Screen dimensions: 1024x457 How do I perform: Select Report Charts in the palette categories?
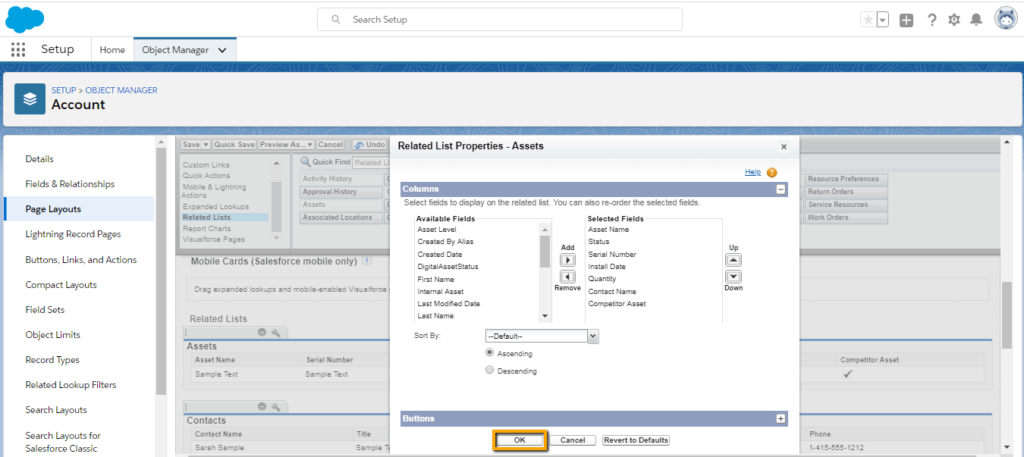coord(206,228)
